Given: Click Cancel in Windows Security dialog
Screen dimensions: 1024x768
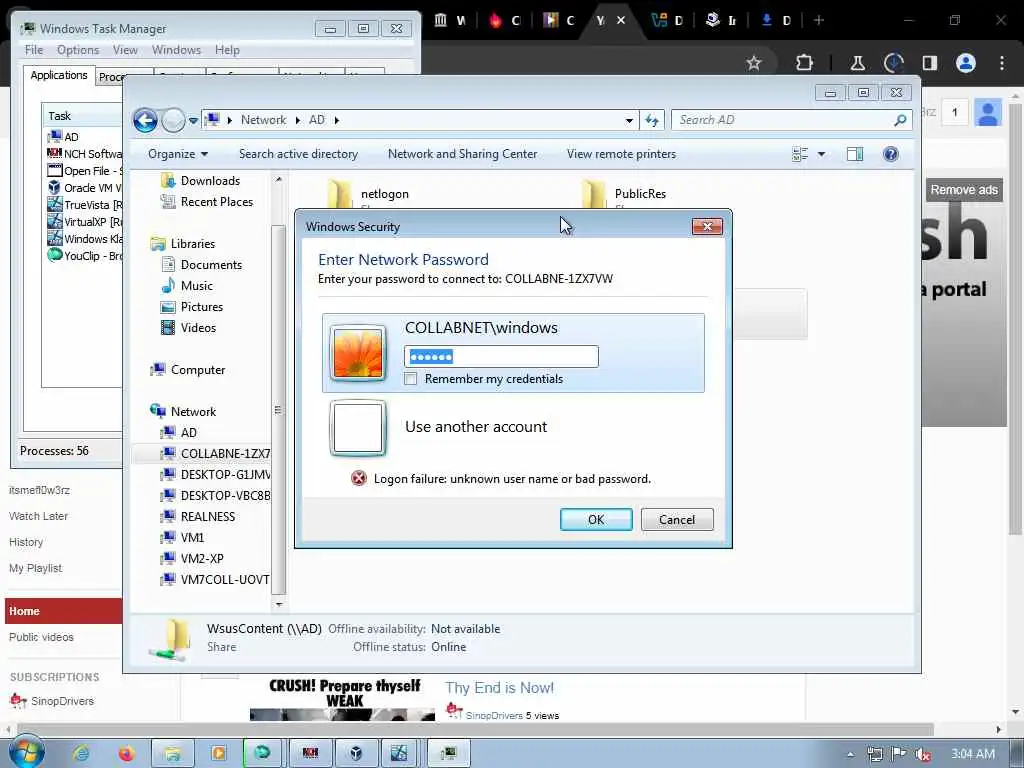Looking at the screenshot, I should [x=677, y=520].
